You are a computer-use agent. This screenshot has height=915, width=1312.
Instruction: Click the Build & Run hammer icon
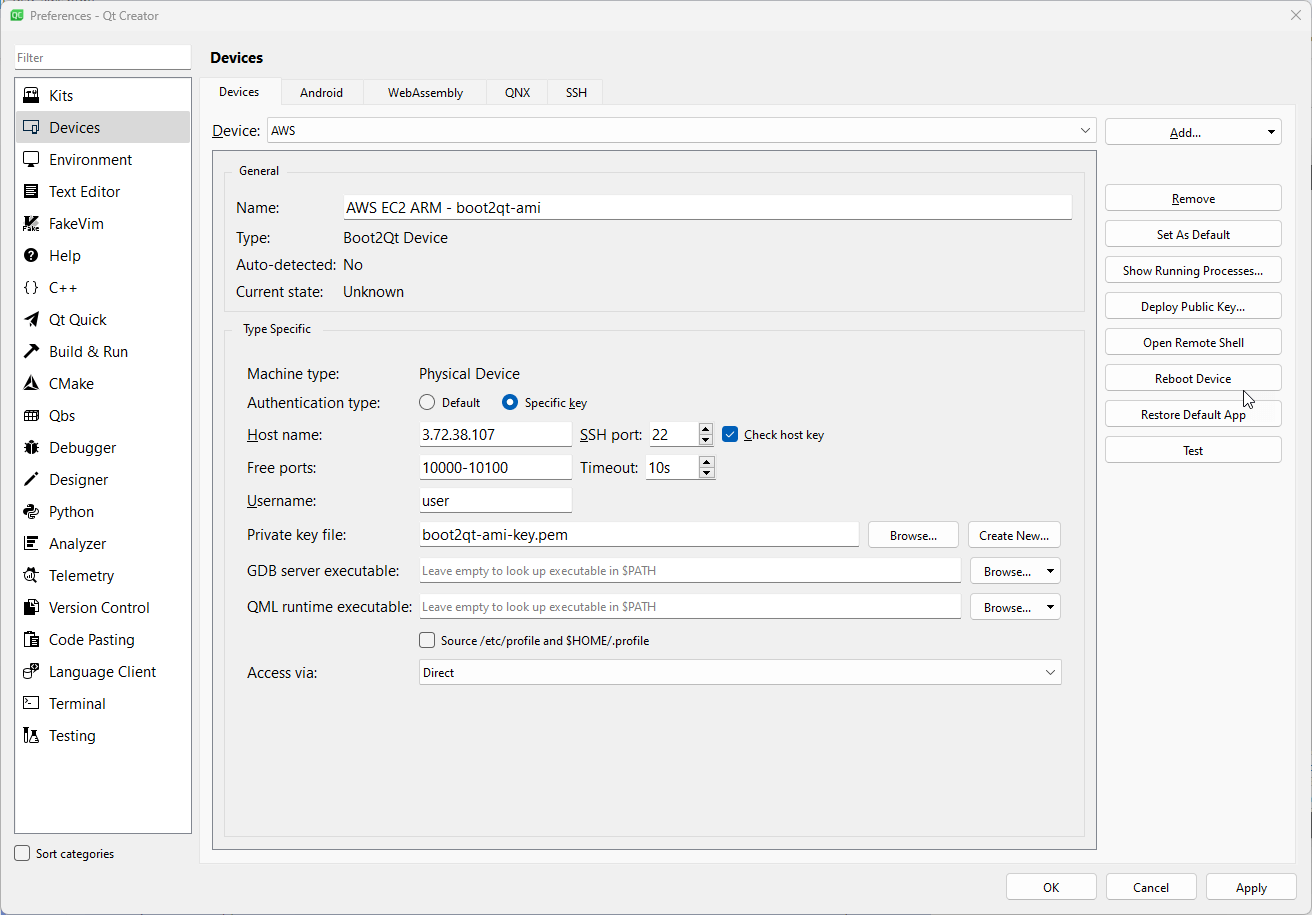31,352
